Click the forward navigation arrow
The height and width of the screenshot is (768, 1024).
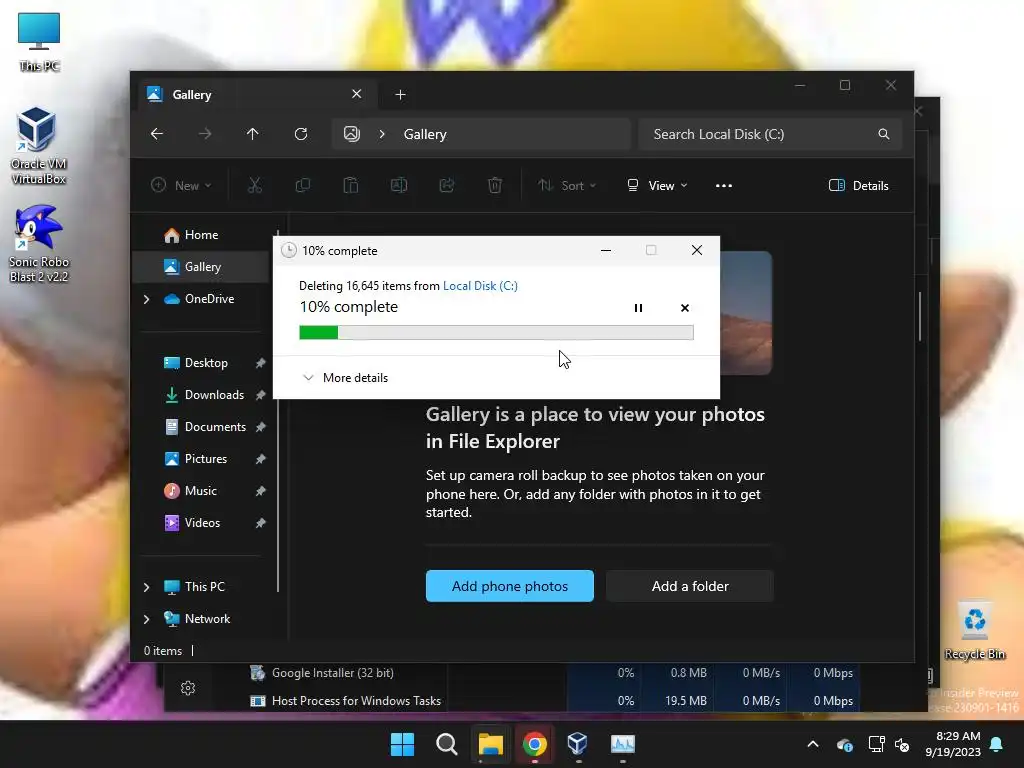205,134
